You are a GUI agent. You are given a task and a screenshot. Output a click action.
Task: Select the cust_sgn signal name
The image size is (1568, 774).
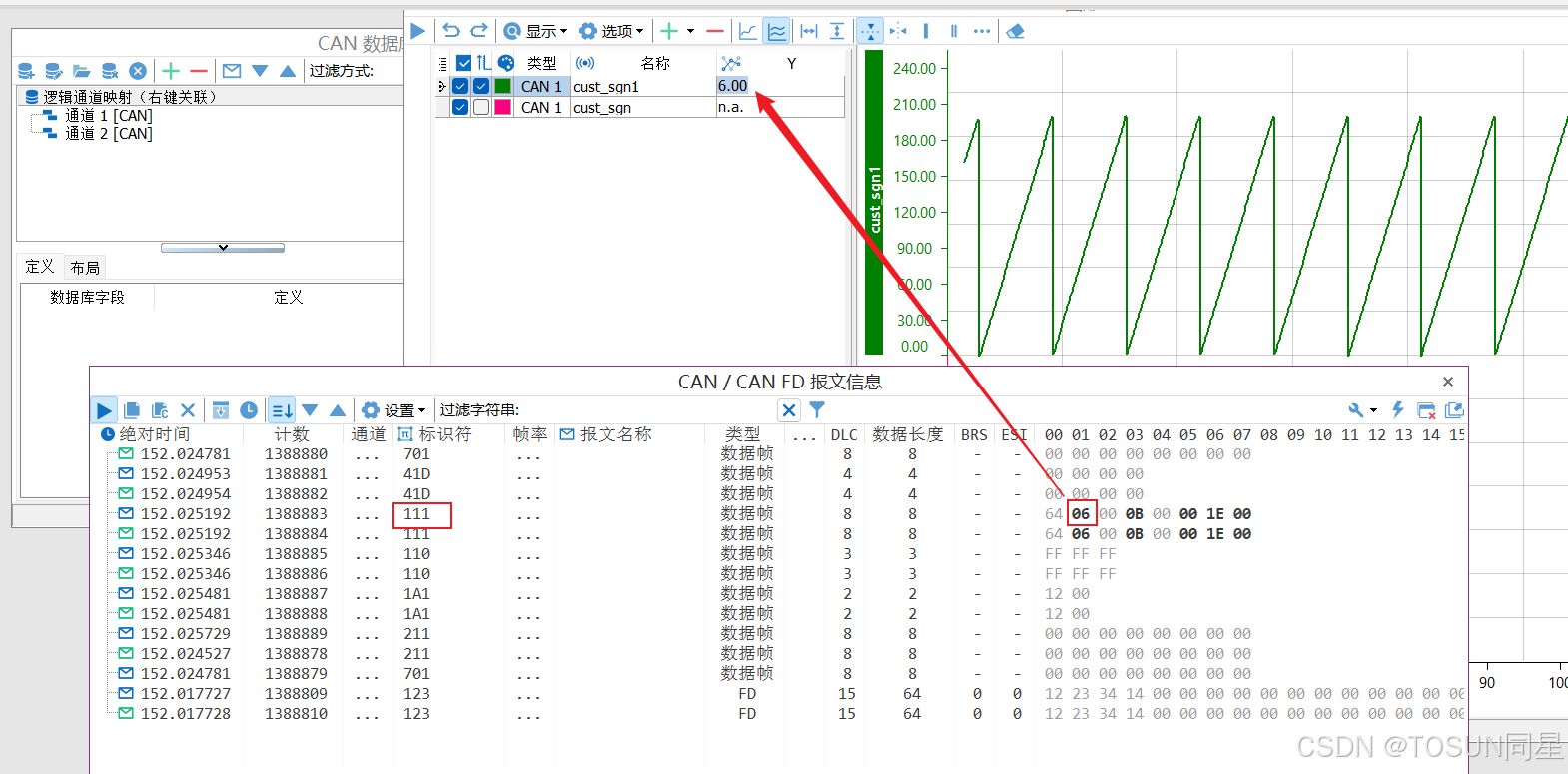(x=602, y=108)
